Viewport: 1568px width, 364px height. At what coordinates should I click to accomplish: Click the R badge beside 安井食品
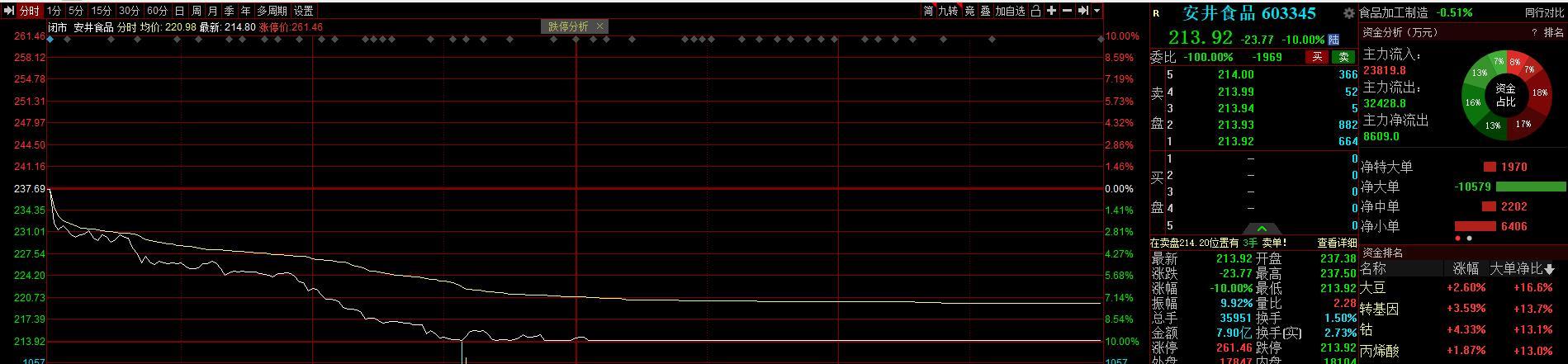click(1156, 13)
